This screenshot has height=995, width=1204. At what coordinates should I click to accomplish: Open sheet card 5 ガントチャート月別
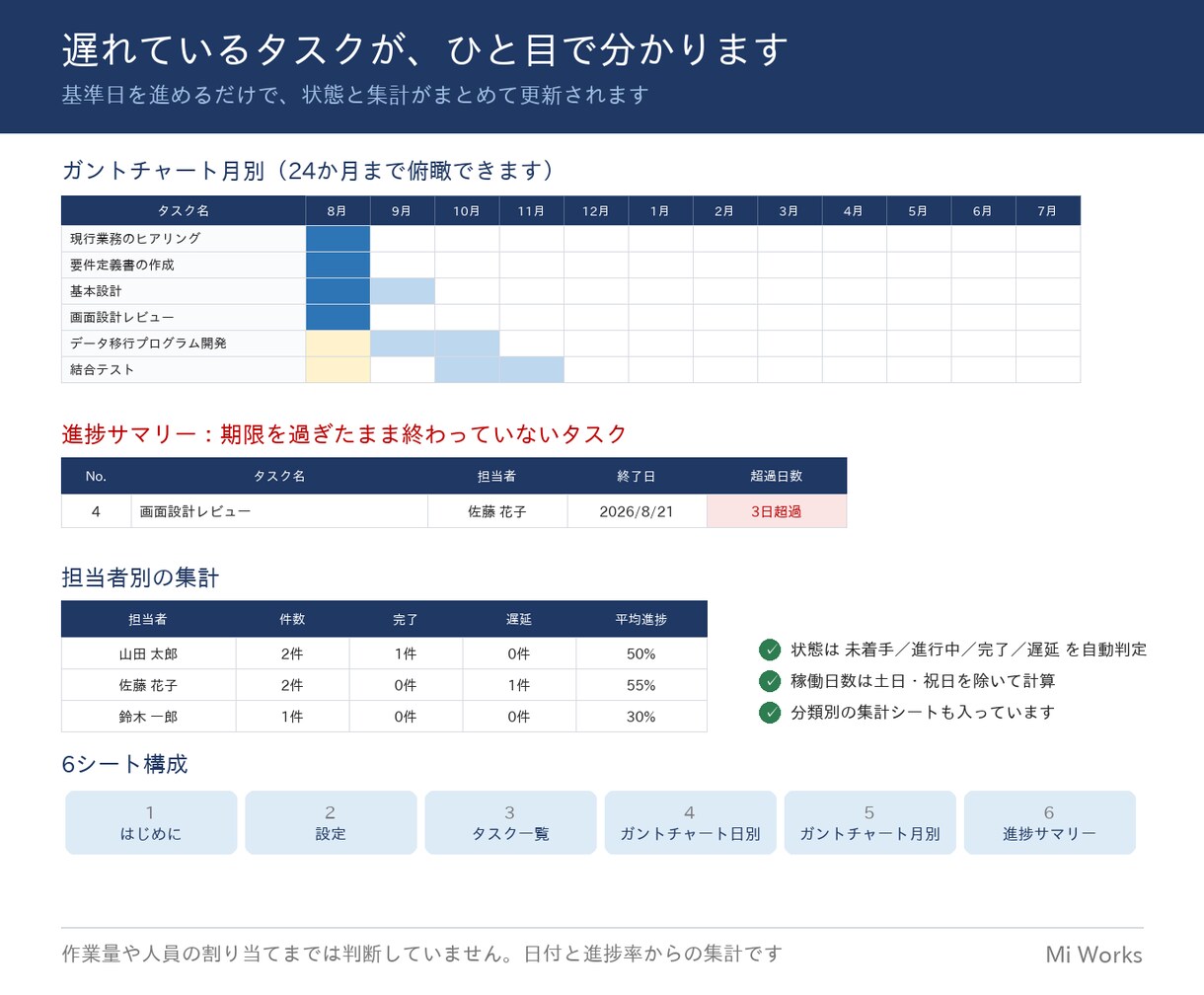point(869,822)
